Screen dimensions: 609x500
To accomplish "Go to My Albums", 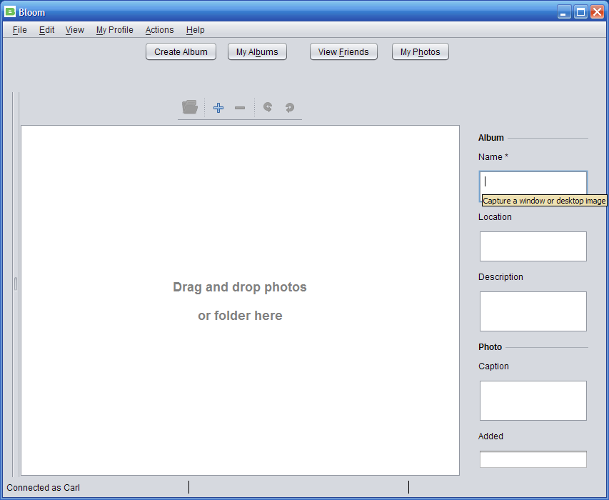I will [x=257, y=52].
